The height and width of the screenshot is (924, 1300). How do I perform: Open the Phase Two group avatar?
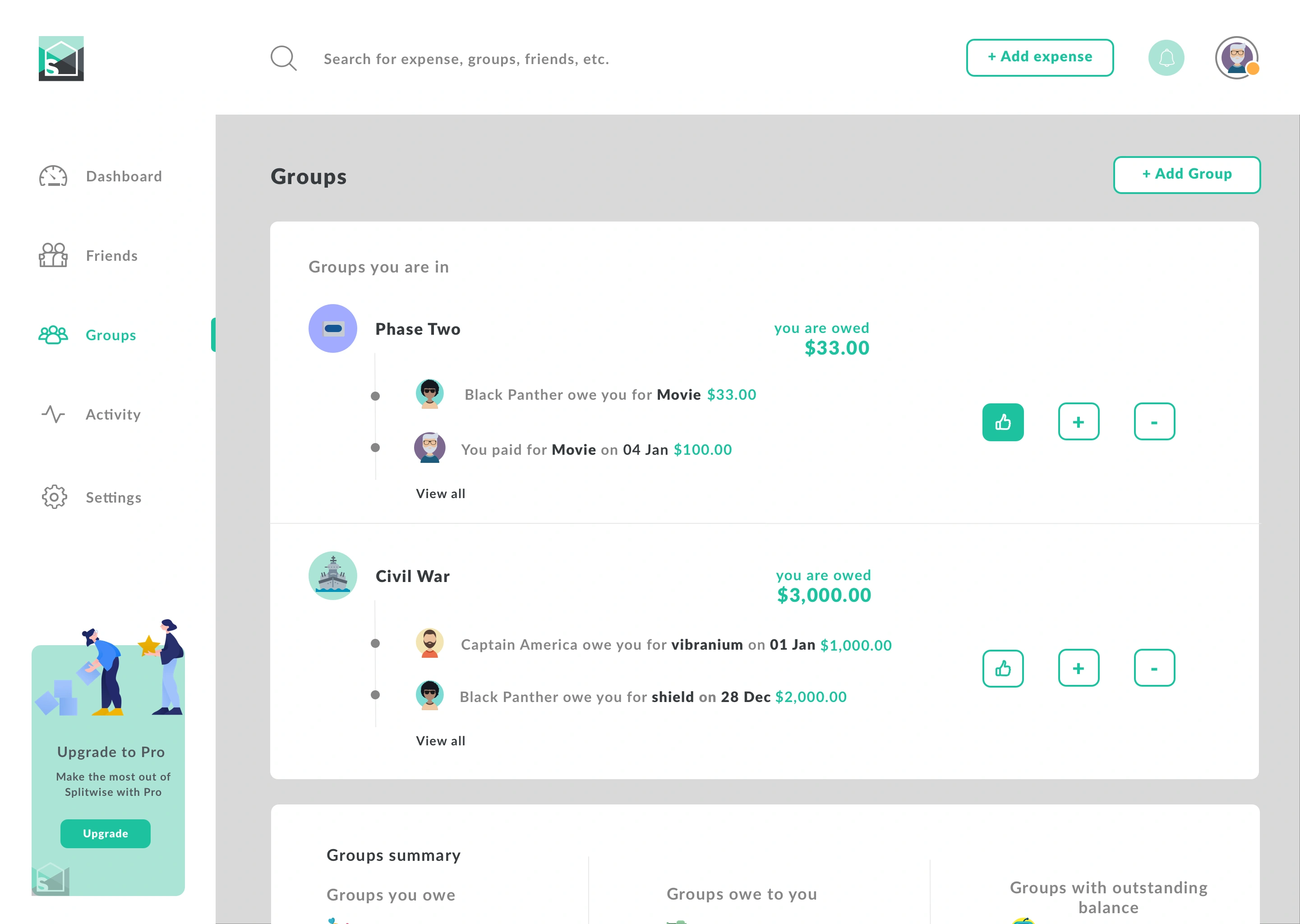click(333, 328)
